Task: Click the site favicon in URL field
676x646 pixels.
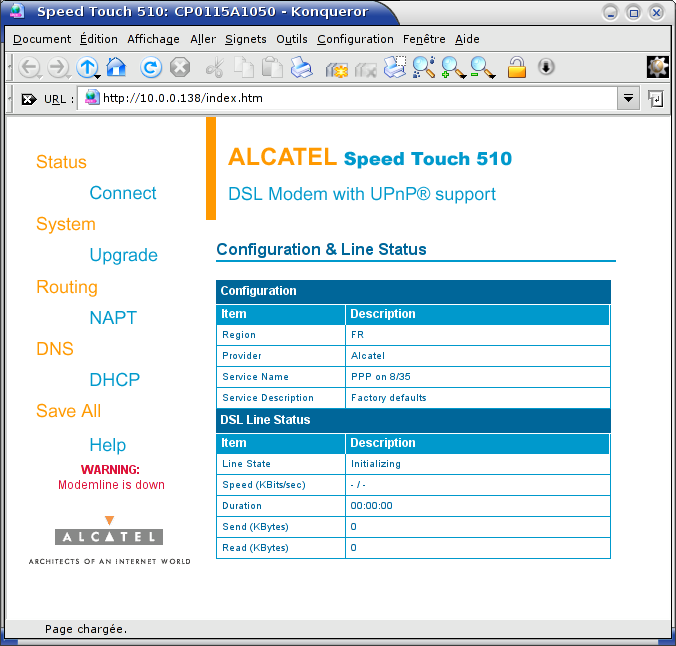Action: click(x=92, y=97)
